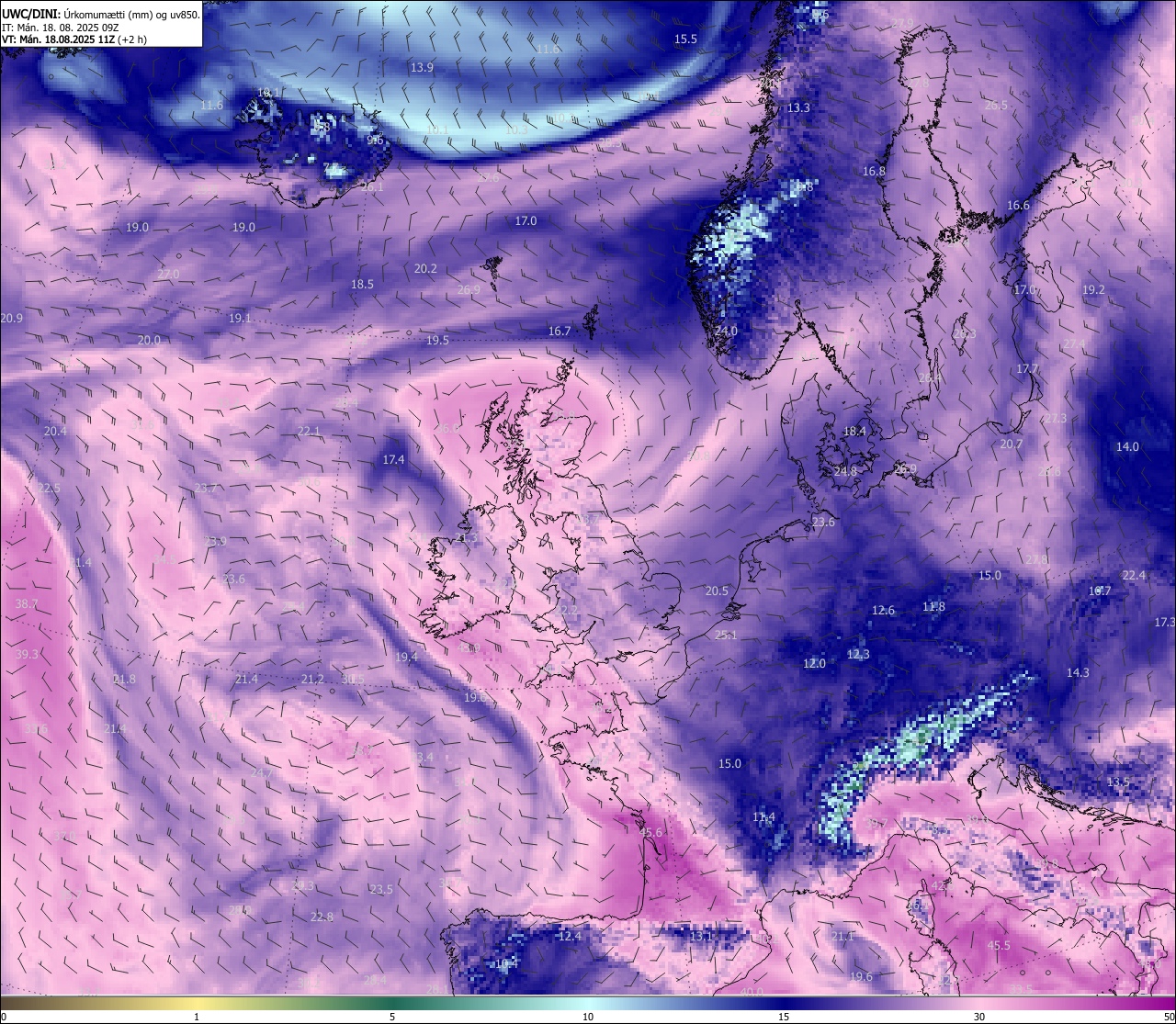Click the 30 tick on the color scale

point(979,1017)
